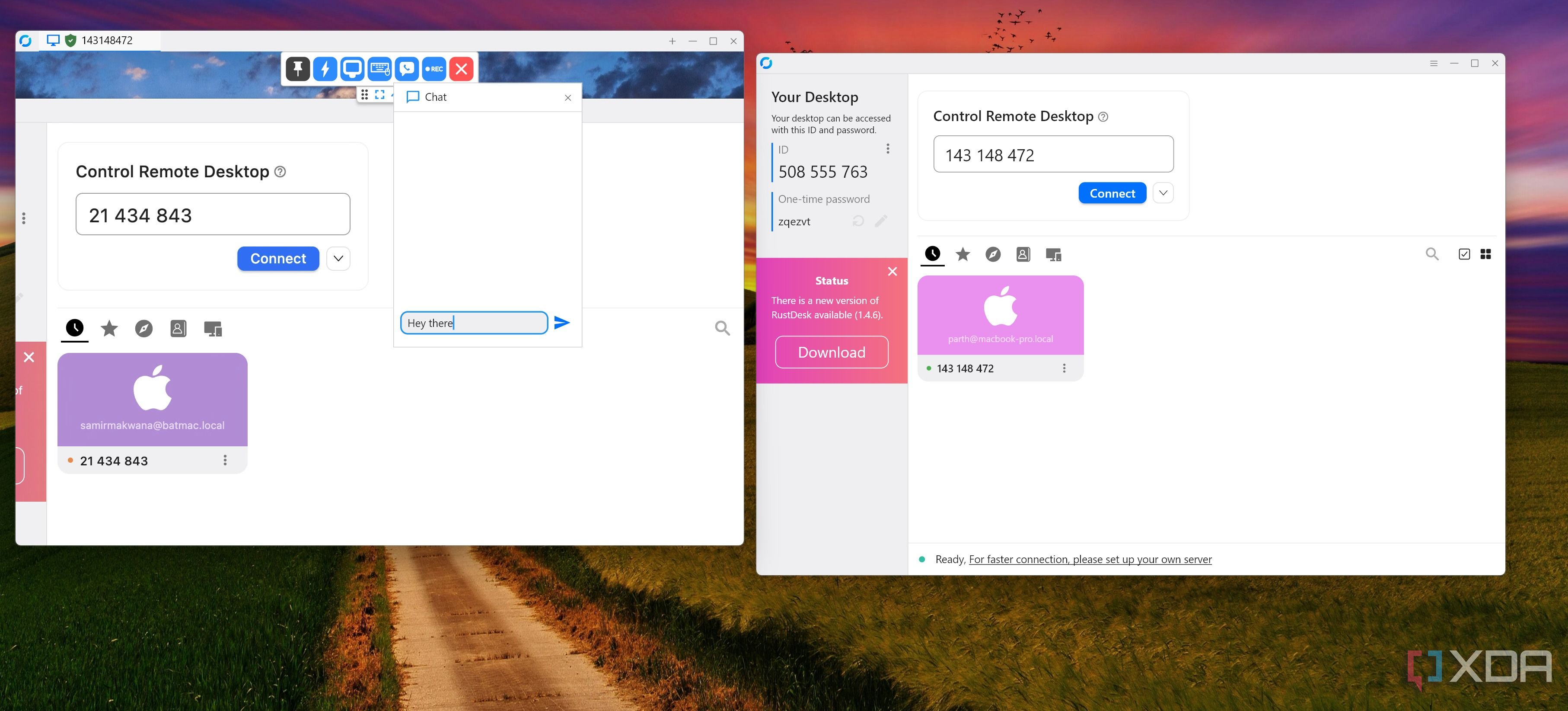Open the lightning actions menu in remote toolbar
The image size is (1568, 711).
pos(325,69)
